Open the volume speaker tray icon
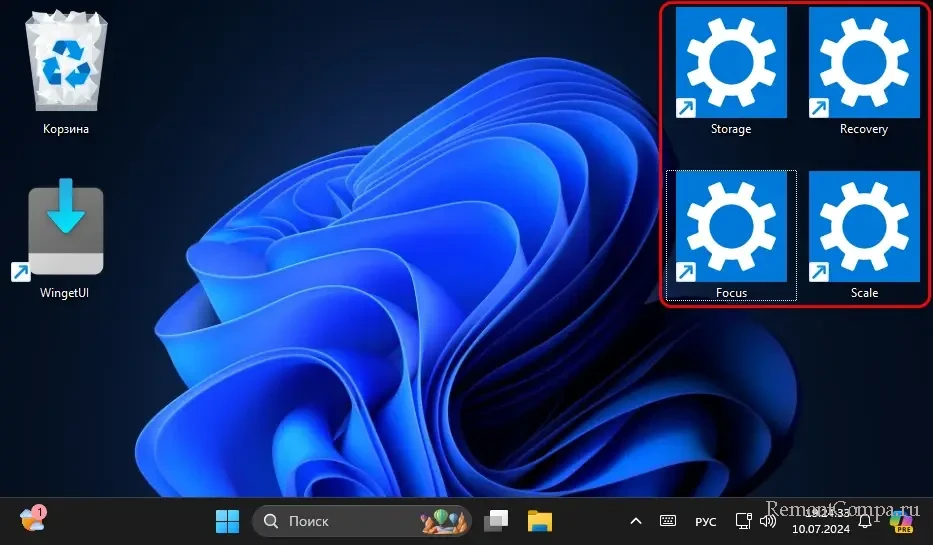 pos(768,521)
